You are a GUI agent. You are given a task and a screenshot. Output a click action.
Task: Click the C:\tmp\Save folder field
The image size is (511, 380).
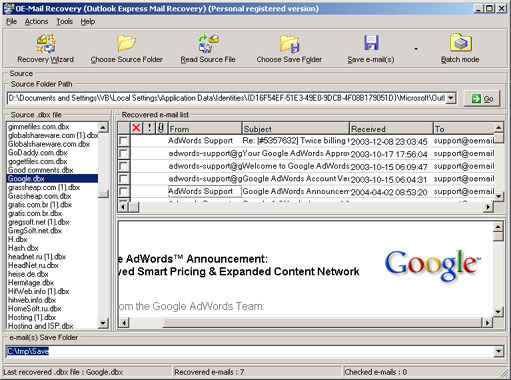[x=250, y=351]
